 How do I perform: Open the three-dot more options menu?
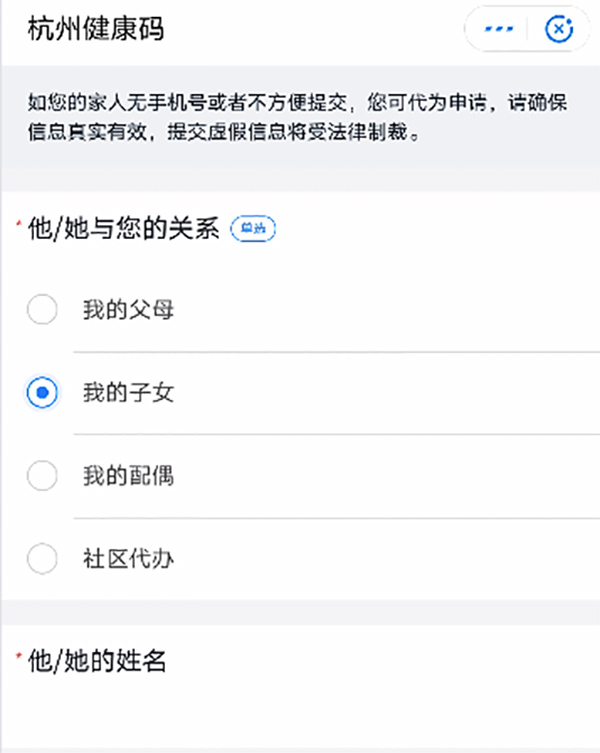pyautogui.click(x=499, y=29)
